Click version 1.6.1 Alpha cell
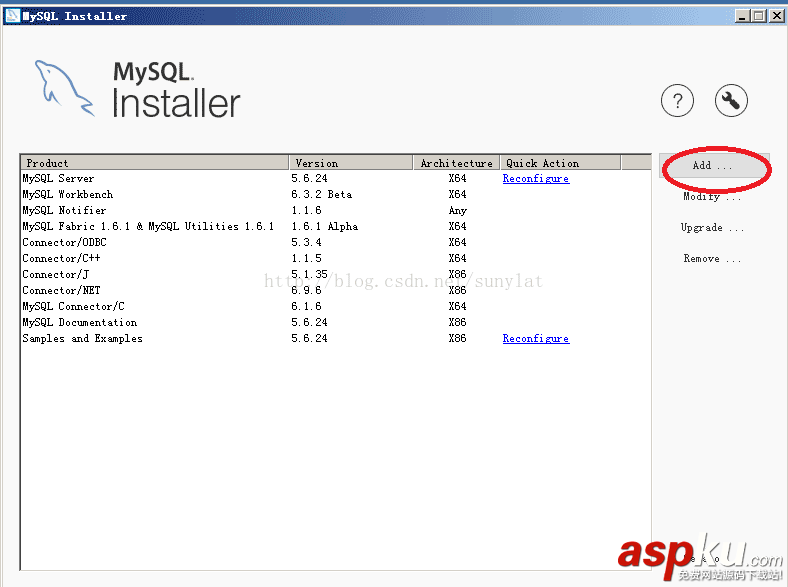788x587 pixels. click(325, 227)
